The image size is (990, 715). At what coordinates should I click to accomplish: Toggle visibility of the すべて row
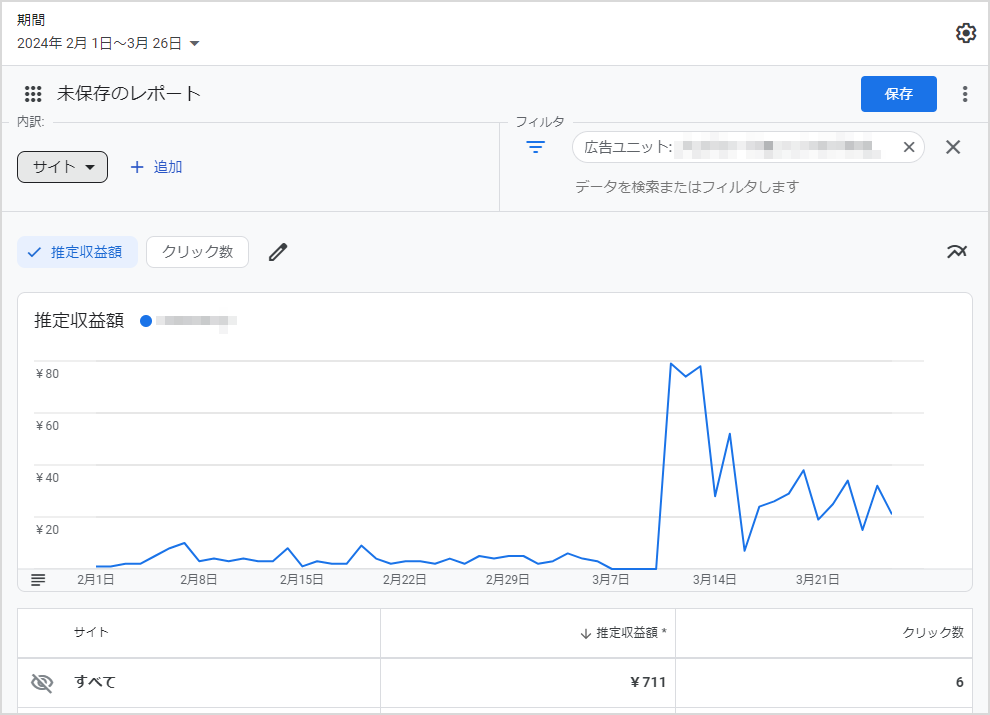pyautogui.click(x=41, y=683)
